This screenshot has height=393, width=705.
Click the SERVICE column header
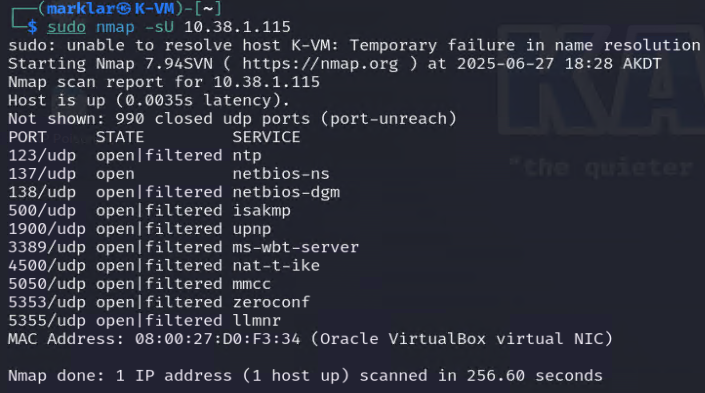pos(266,137)
